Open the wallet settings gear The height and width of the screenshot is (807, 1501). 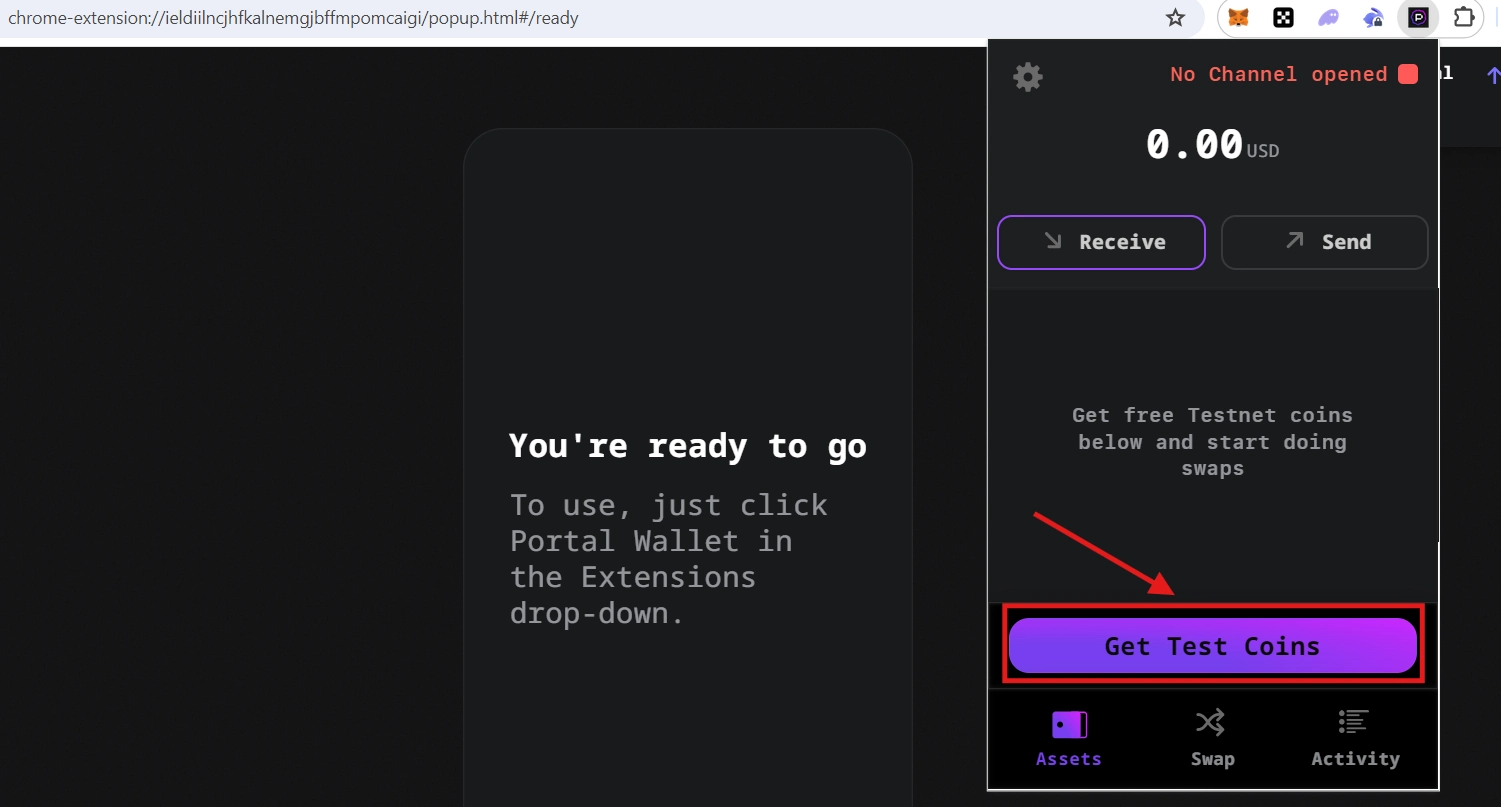click(1028, 77)
